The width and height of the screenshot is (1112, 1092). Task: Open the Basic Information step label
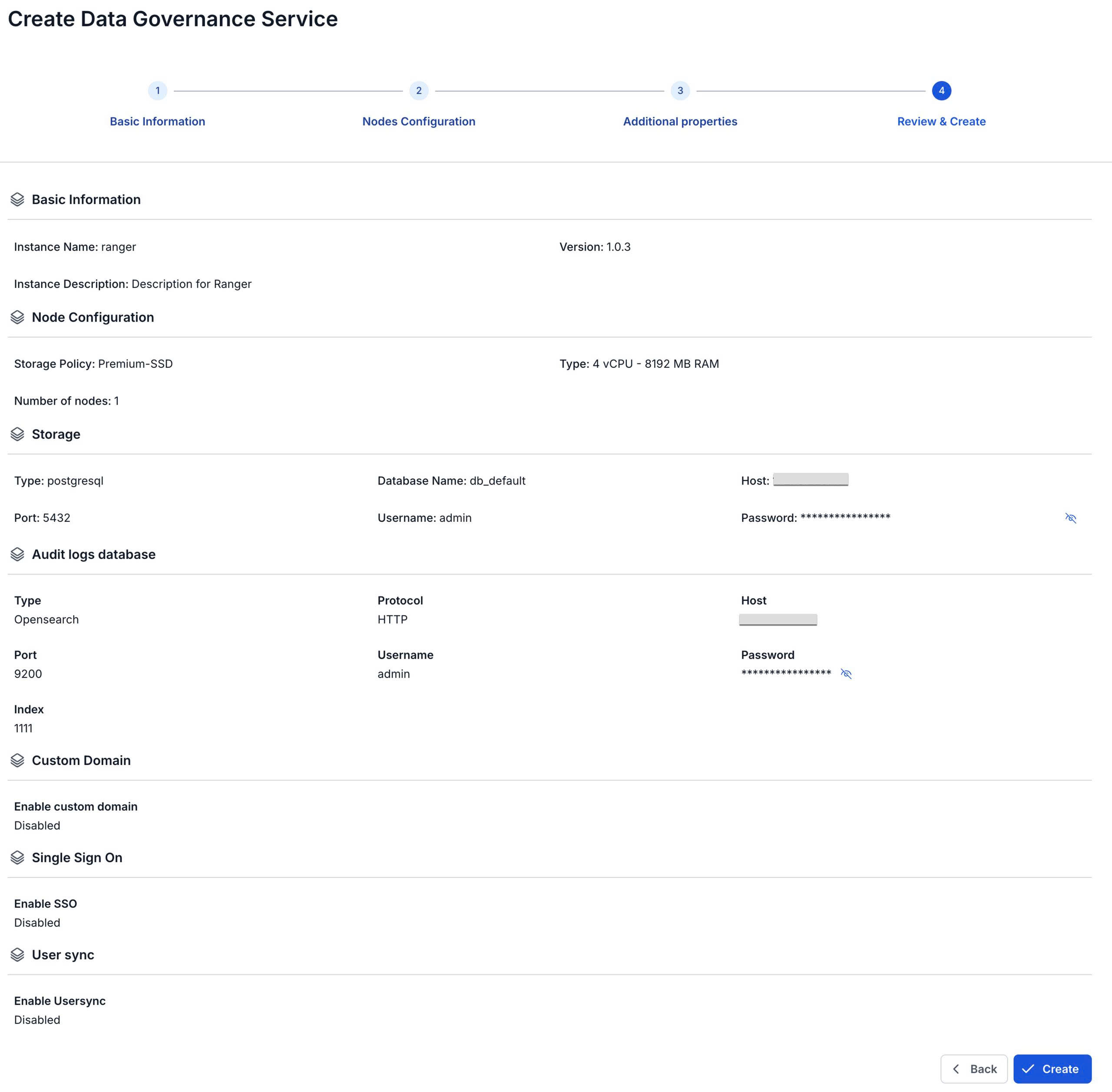pyautogui.click(x=157, y=122)
